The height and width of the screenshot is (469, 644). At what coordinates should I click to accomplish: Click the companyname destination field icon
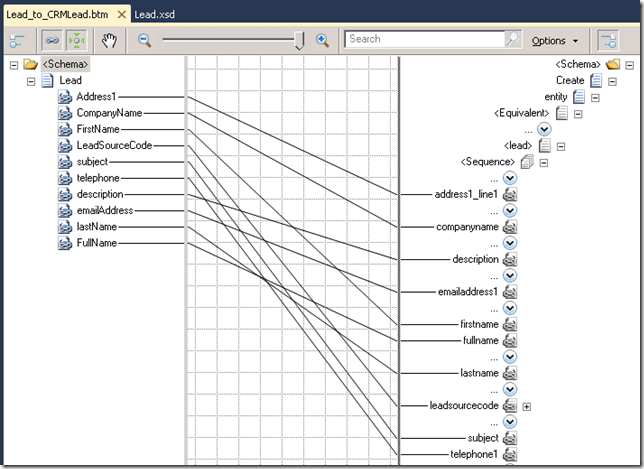click(x=510, y=227)
